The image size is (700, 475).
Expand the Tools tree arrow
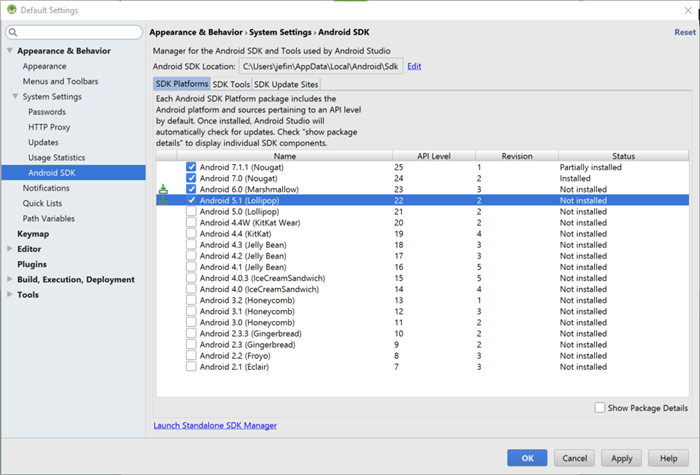pos(9,294)
